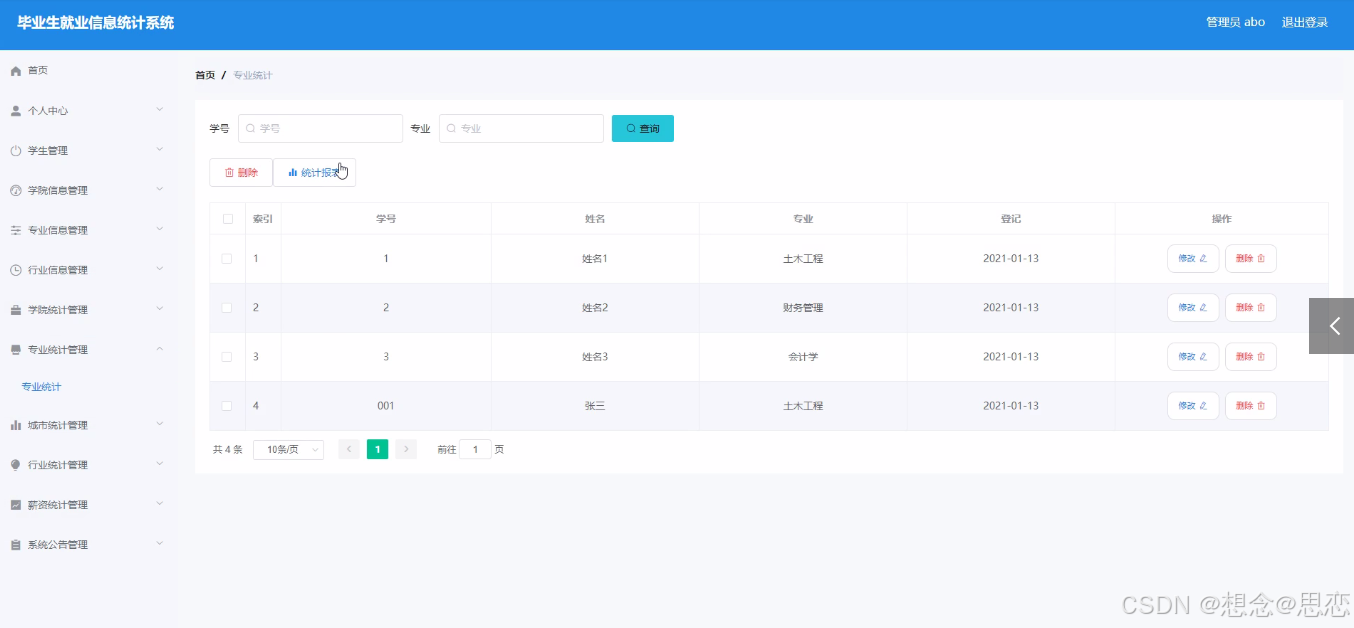This screenshot has height=628, width=1354.
Task: Click the sliders icon for 专业信息管理
Action: click(x=16, y=230)
